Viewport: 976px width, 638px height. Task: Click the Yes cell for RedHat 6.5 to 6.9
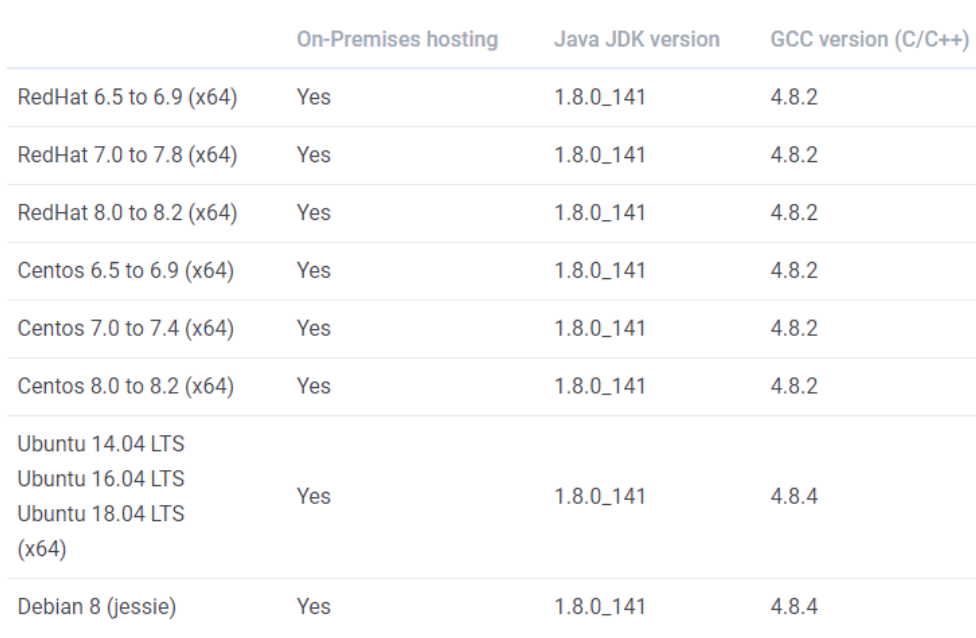(313, 97)
